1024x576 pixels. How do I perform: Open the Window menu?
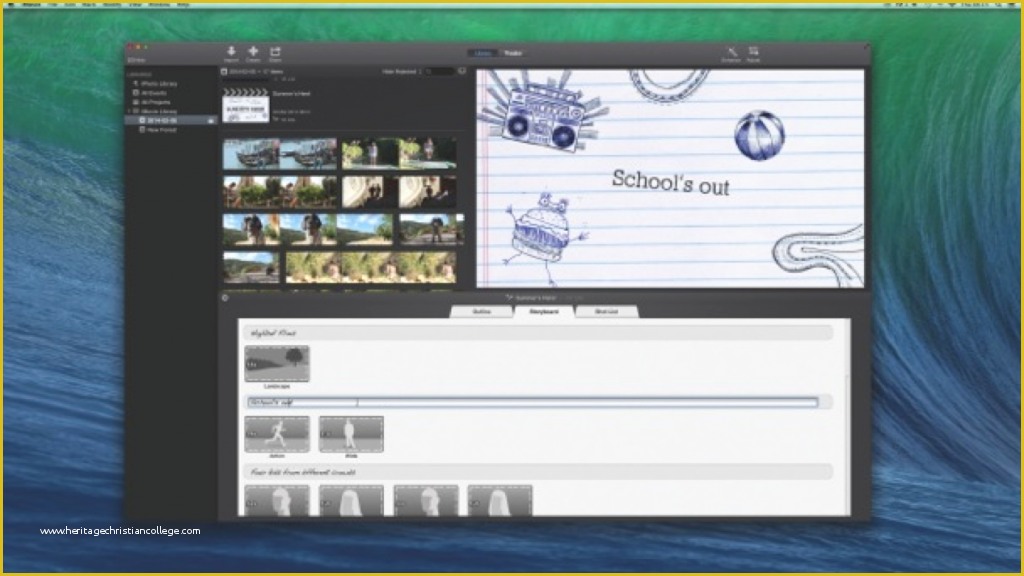(159, 4)
